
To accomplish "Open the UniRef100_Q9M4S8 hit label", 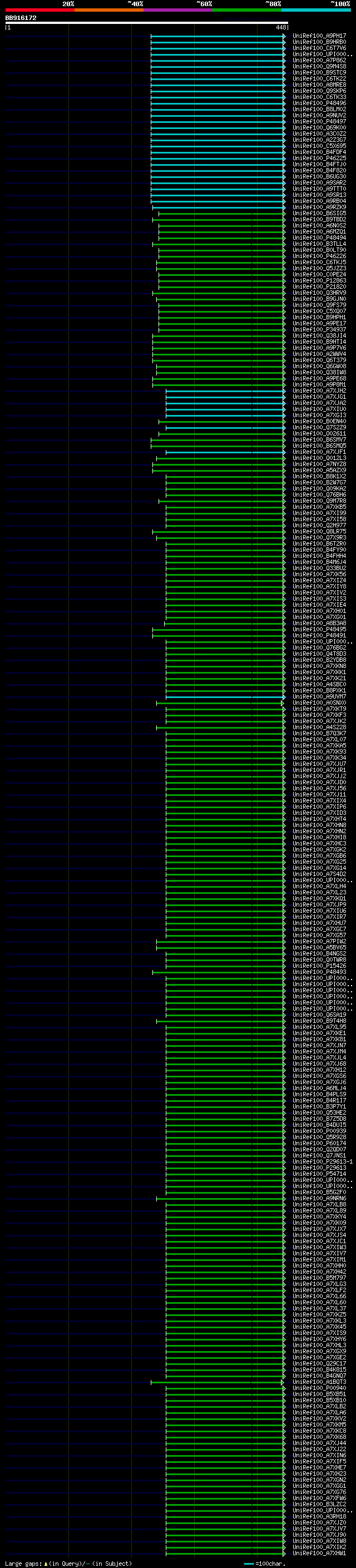I will coord(319,66).
